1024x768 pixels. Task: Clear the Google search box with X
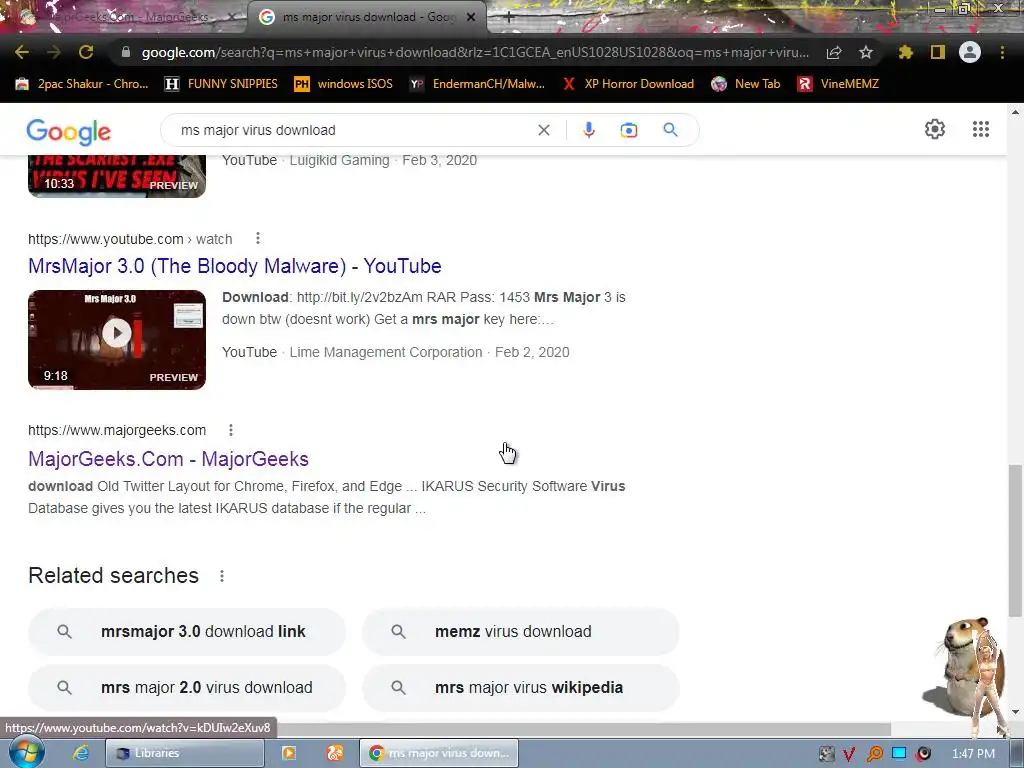[x=543, y=130]
